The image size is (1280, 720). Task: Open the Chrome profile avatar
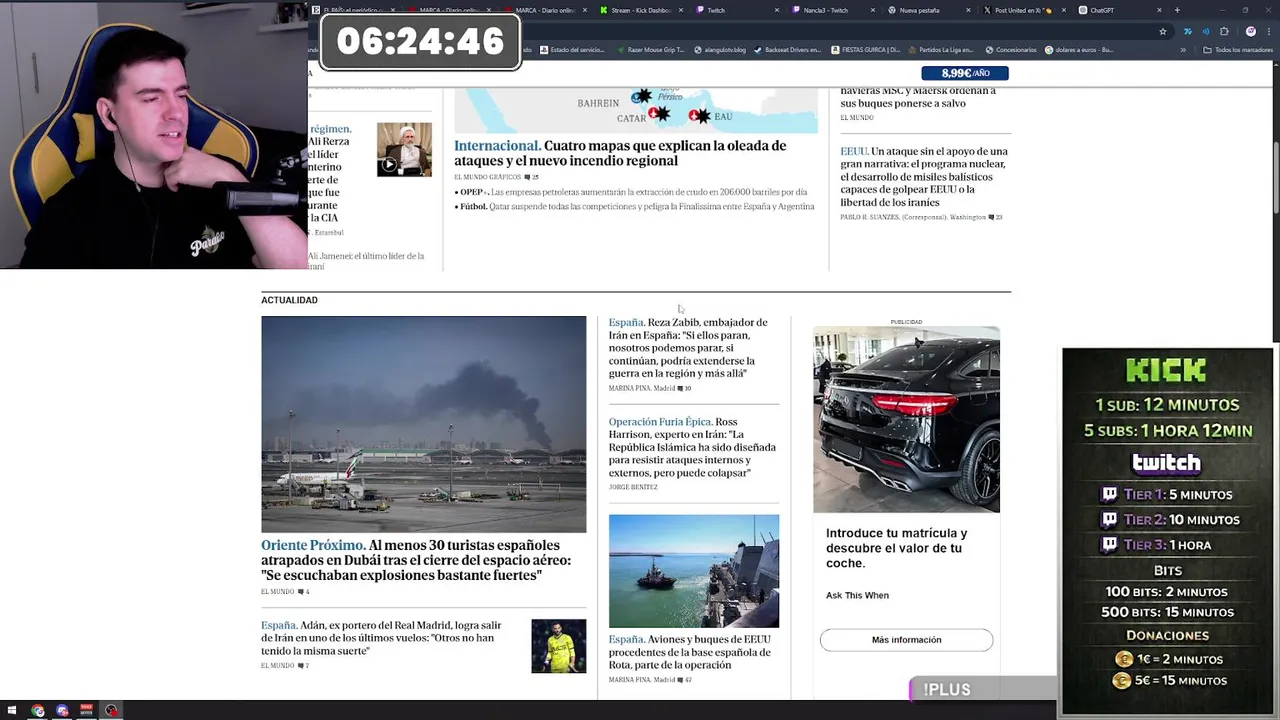click(x=1250, y=31)
